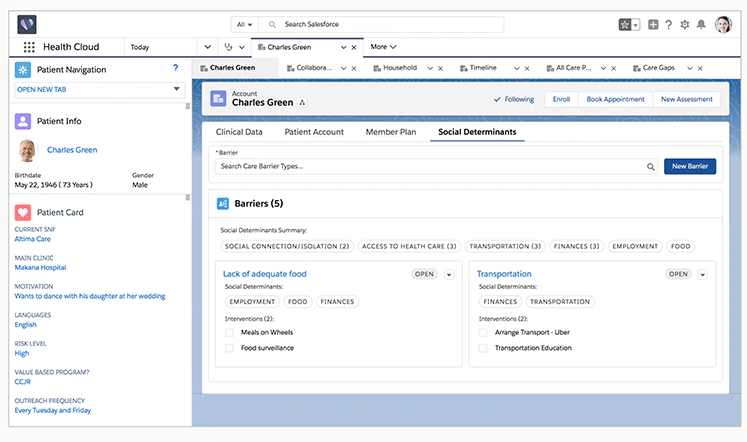Click the New Assessment button
The width and height of the screenshot is (747, 442).
pyautogui.click(x=686, y=99)
